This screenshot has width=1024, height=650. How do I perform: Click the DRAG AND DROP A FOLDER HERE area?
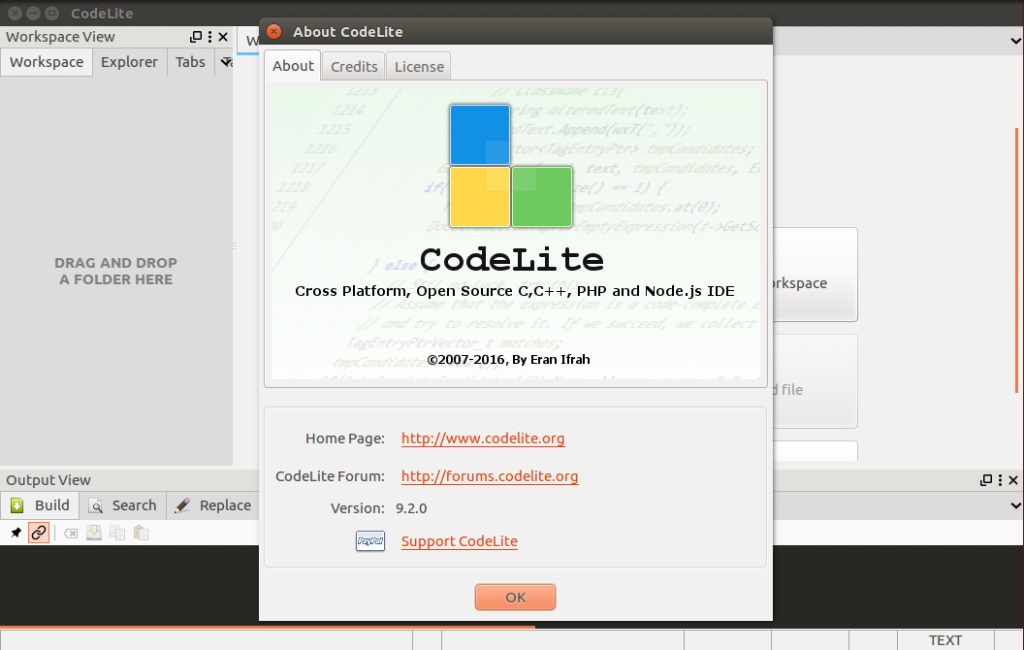coord(116,271)
